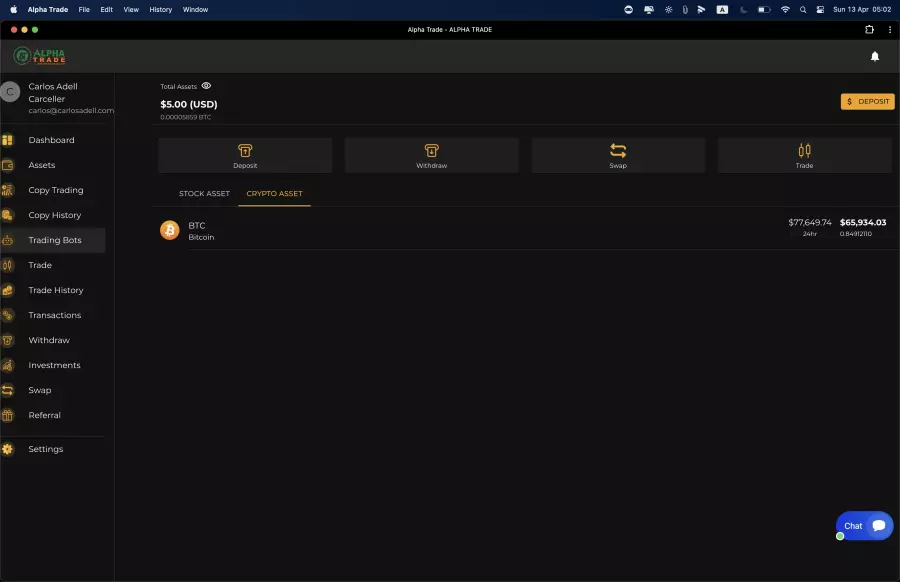Click Carlos Adell Carceller profile name
Image resolution: width=900 pixels, height=582 pixels.
(53, 92)
